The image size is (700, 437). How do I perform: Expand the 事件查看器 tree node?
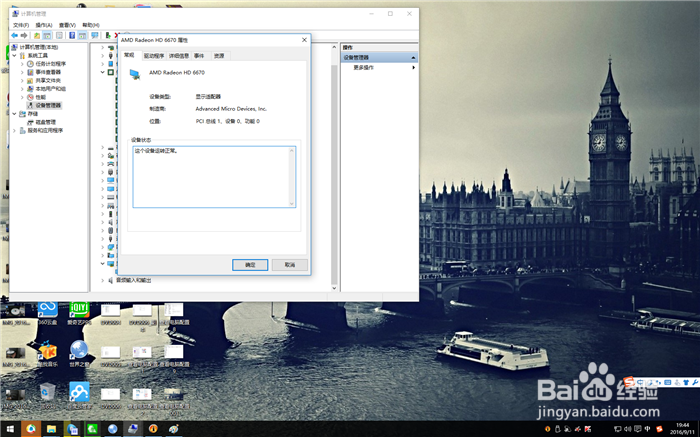[x=22, y=72]
